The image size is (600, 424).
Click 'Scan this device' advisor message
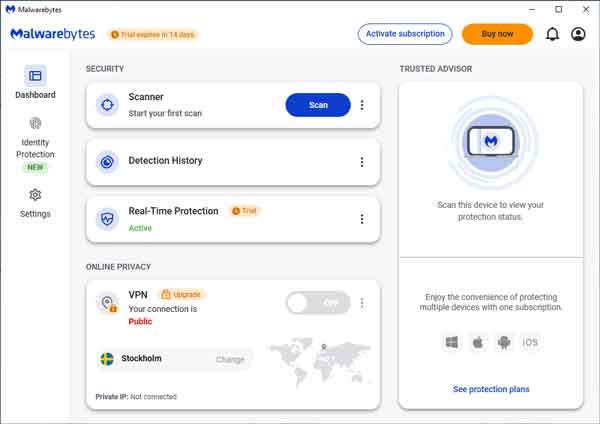(491, 211)
